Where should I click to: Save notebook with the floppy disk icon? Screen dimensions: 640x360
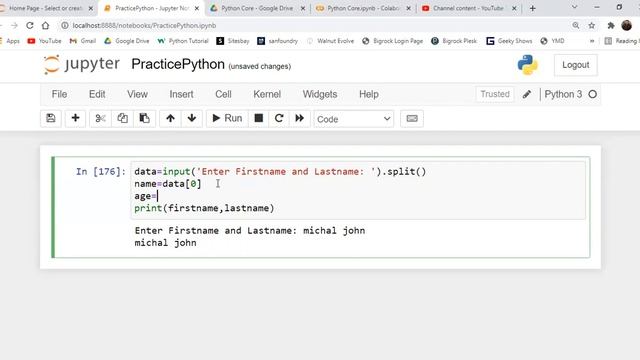51,118
